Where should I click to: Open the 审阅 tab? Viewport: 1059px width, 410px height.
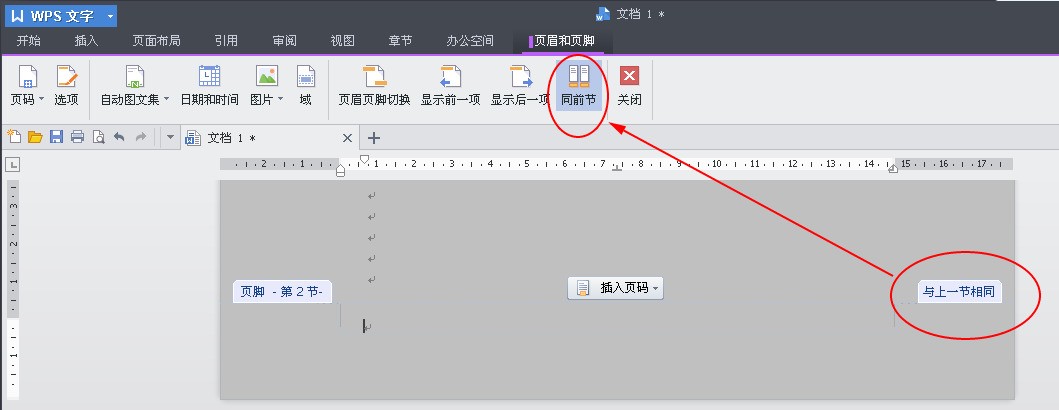284,41
